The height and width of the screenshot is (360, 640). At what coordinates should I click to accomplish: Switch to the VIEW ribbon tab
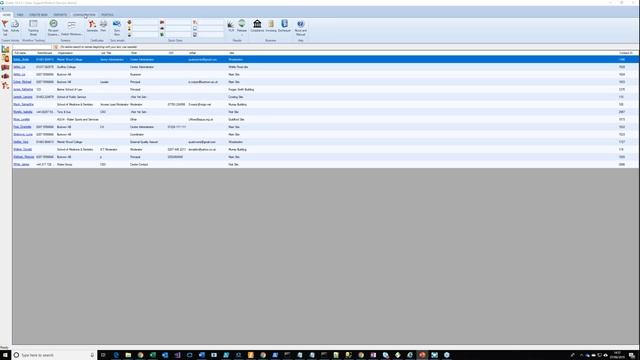(20, 15)
